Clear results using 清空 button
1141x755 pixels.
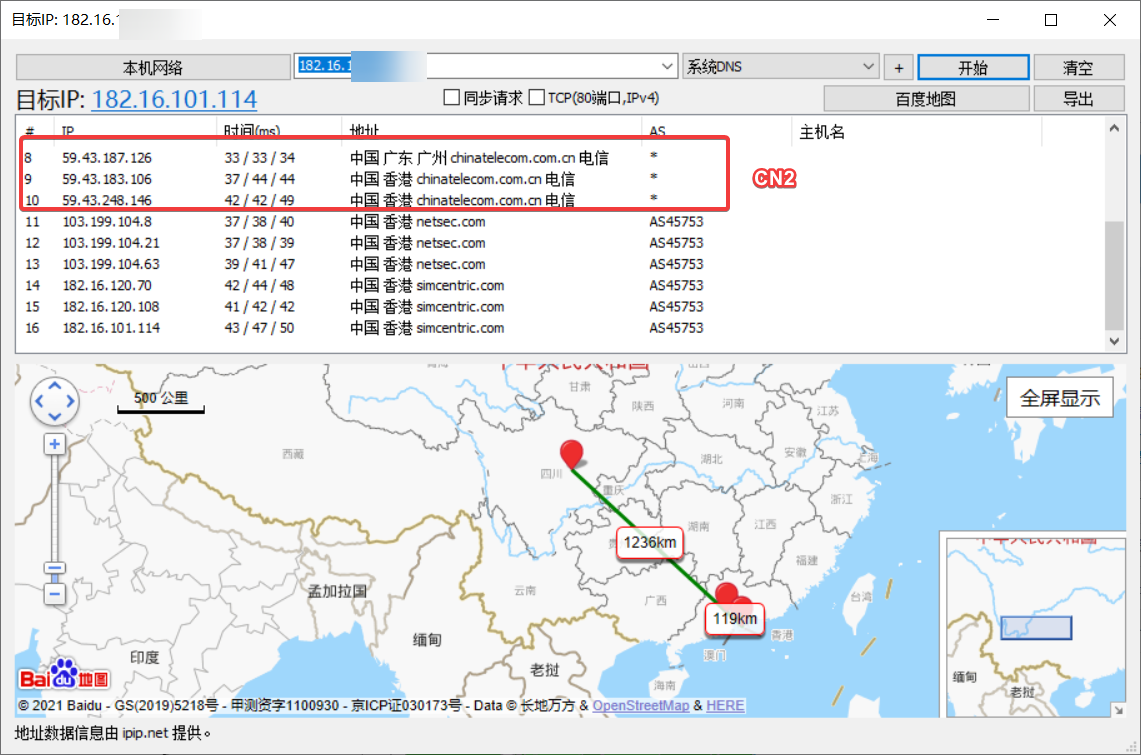coord(1079,66)
